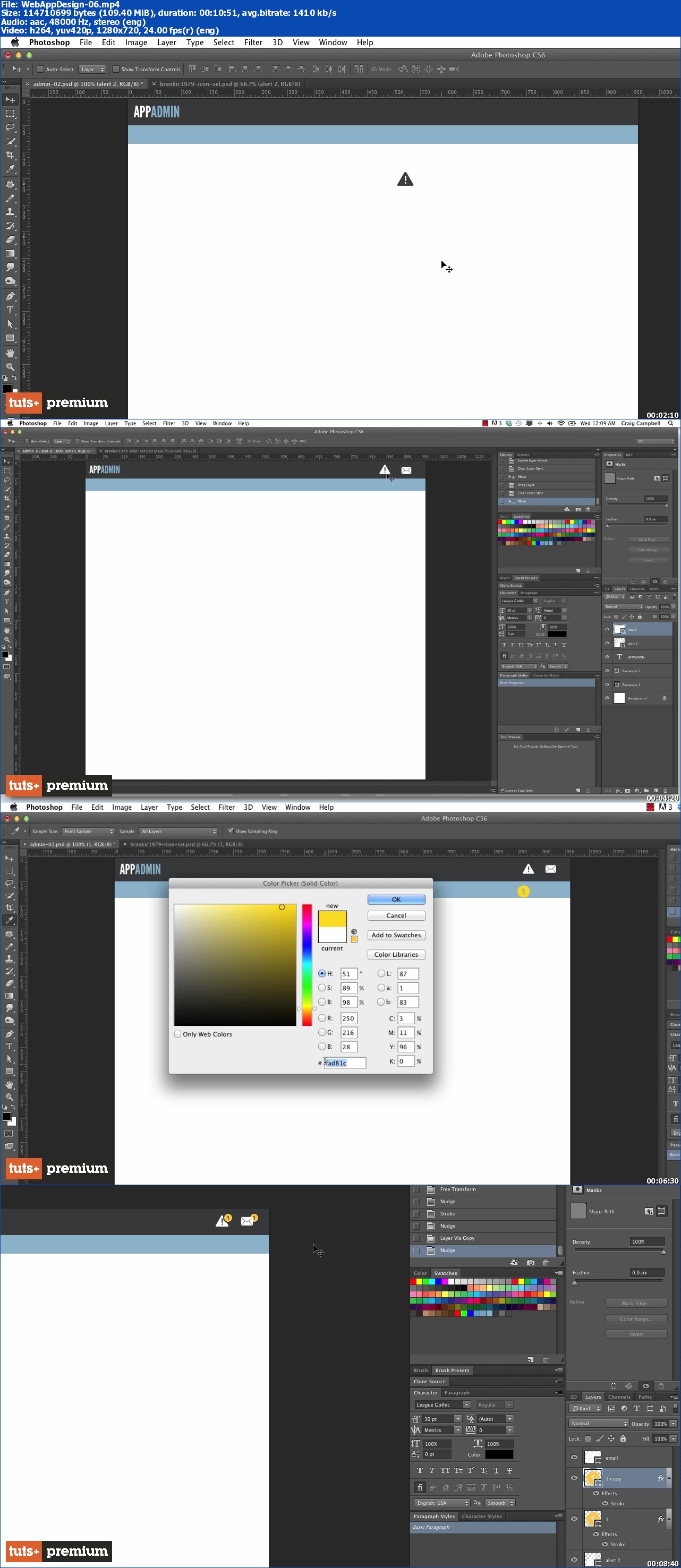Select the Gradient tool in the 00:02:10 frame
681x1568 pixels.
(x=10, y=254)
